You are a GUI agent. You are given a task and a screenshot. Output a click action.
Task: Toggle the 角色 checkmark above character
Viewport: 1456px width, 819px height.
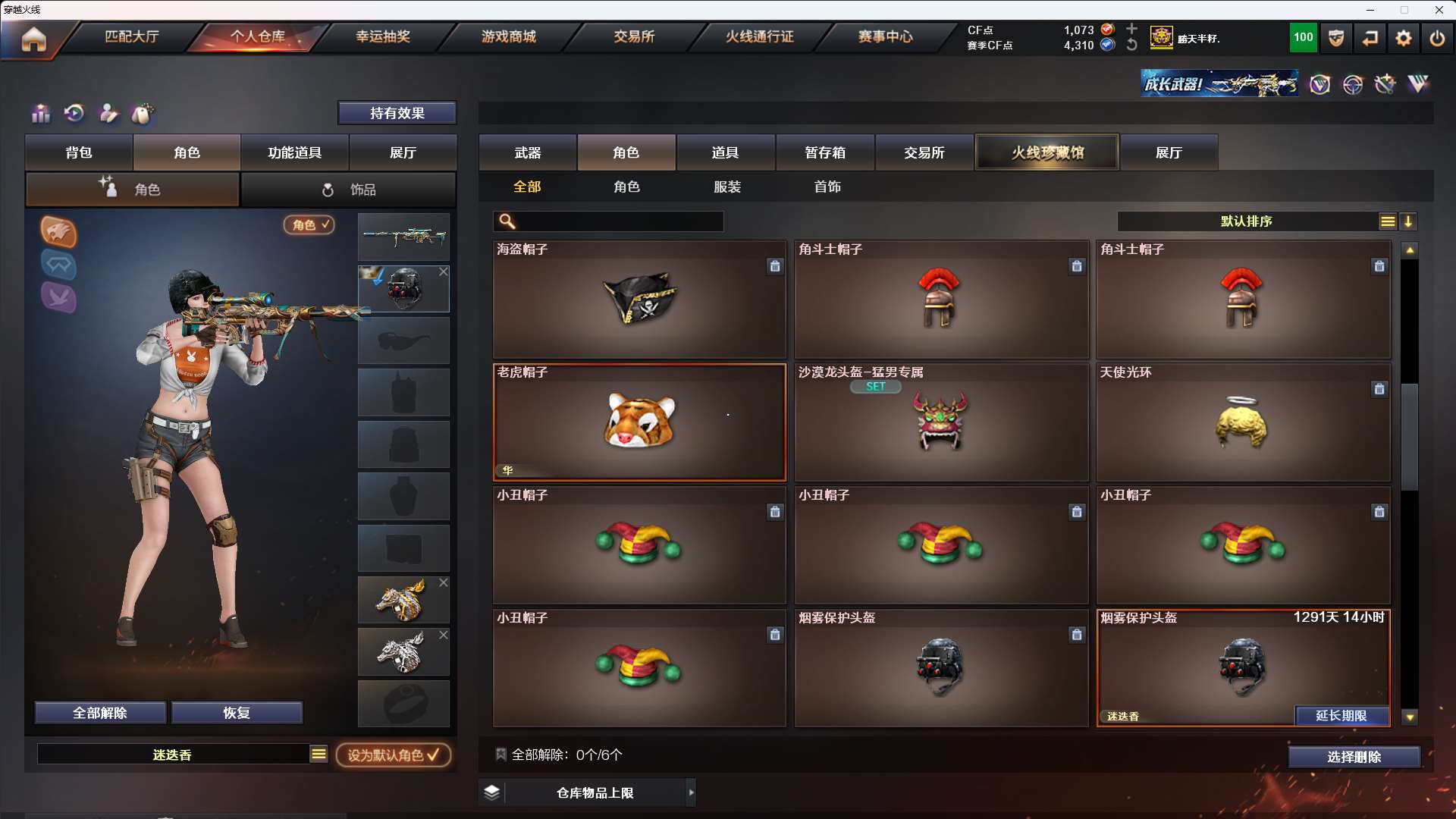coord(309,224)
